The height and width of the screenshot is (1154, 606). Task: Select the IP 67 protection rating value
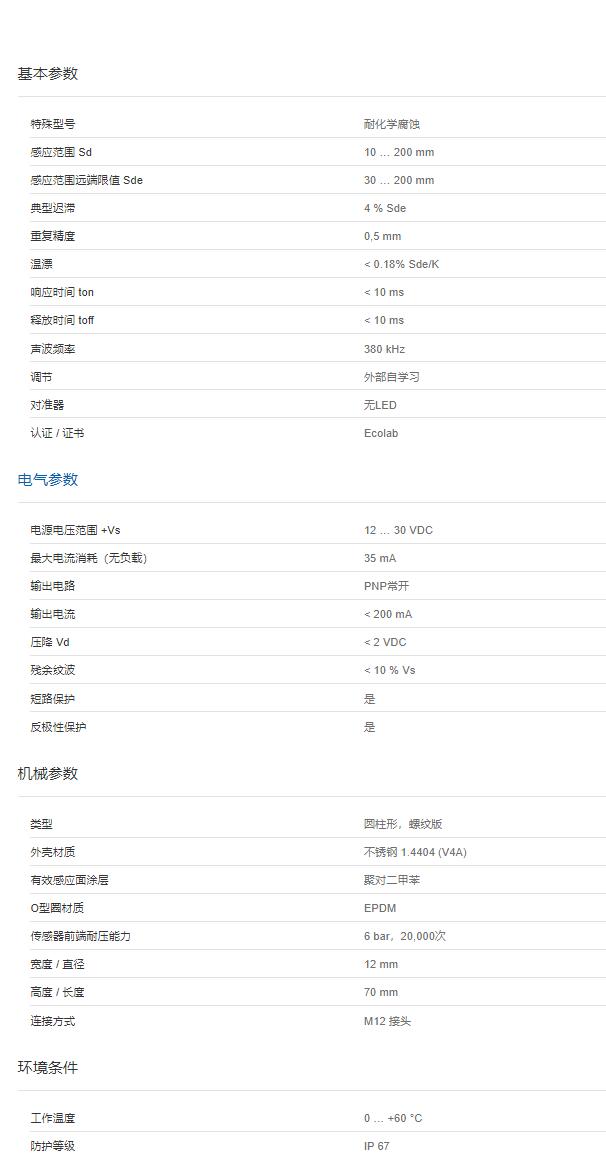(376, 1146)
